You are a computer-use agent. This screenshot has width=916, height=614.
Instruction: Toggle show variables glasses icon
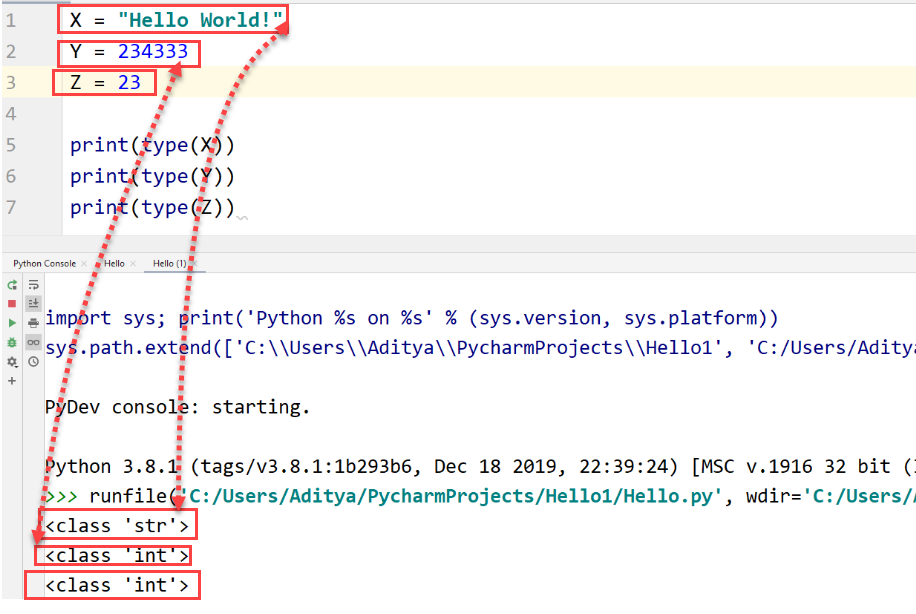33,342
